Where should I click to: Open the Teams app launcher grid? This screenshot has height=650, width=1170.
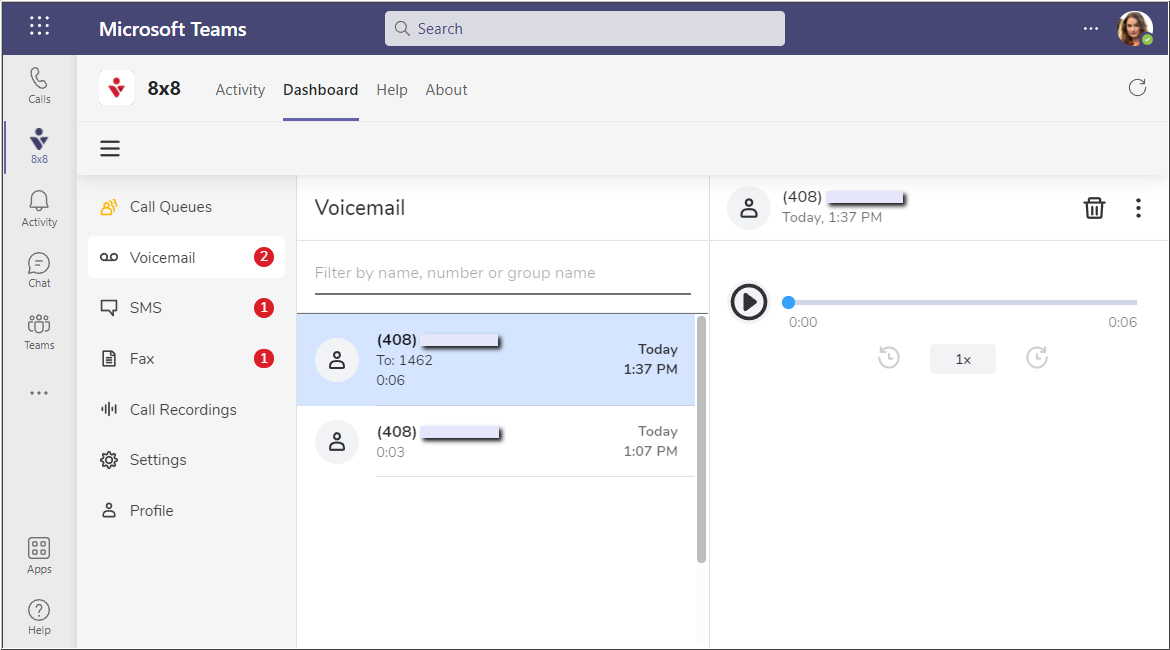(x=39, y=27)
